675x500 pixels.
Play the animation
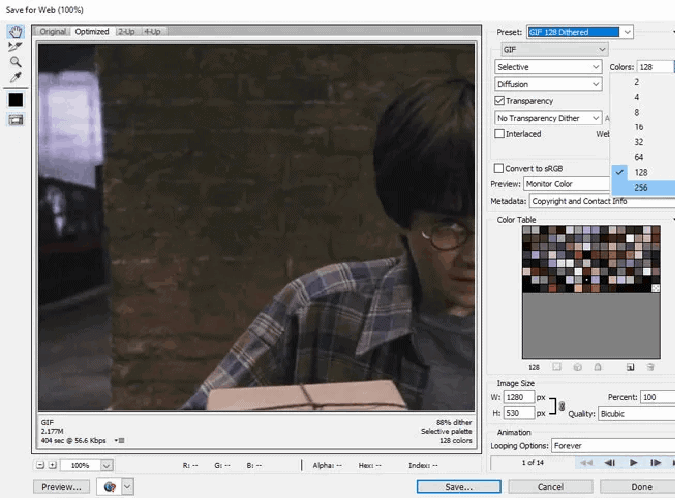tap(633, 463)
